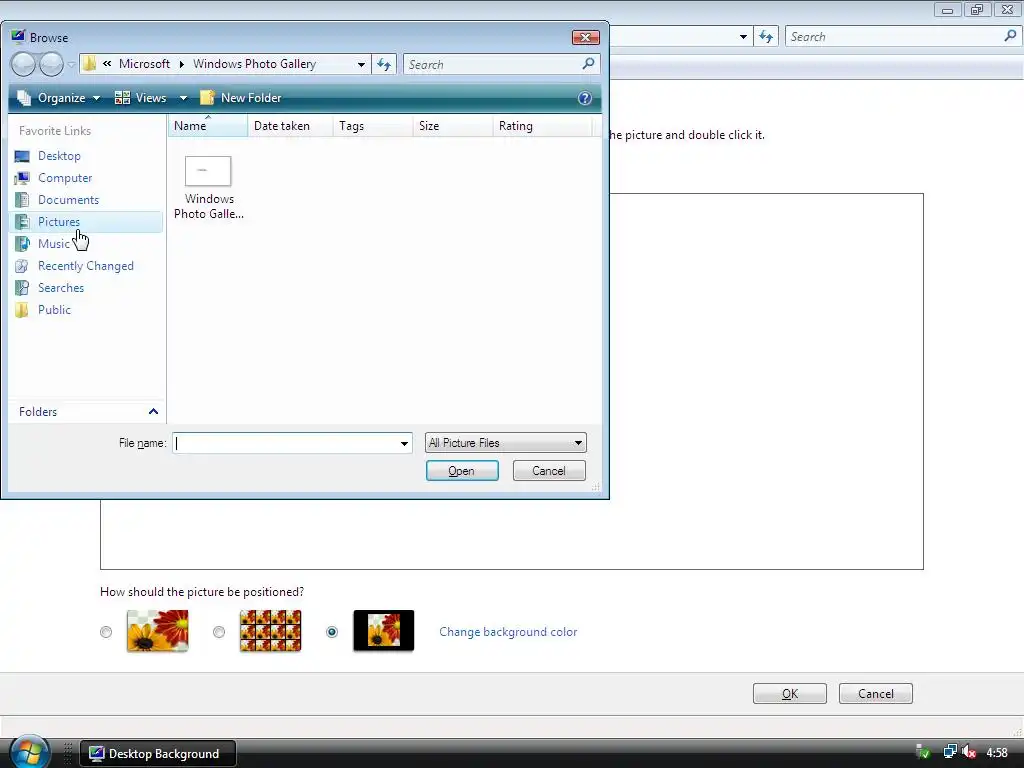
Task: Open the Browse dialog help icon
Action: (x=584, y=98)
